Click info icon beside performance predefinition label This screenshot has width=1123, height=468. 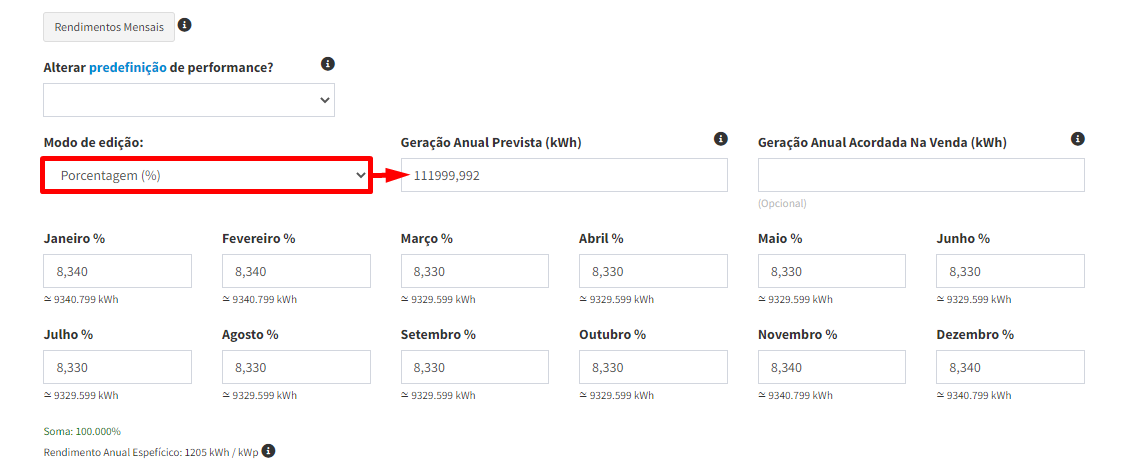click(328, 64)
